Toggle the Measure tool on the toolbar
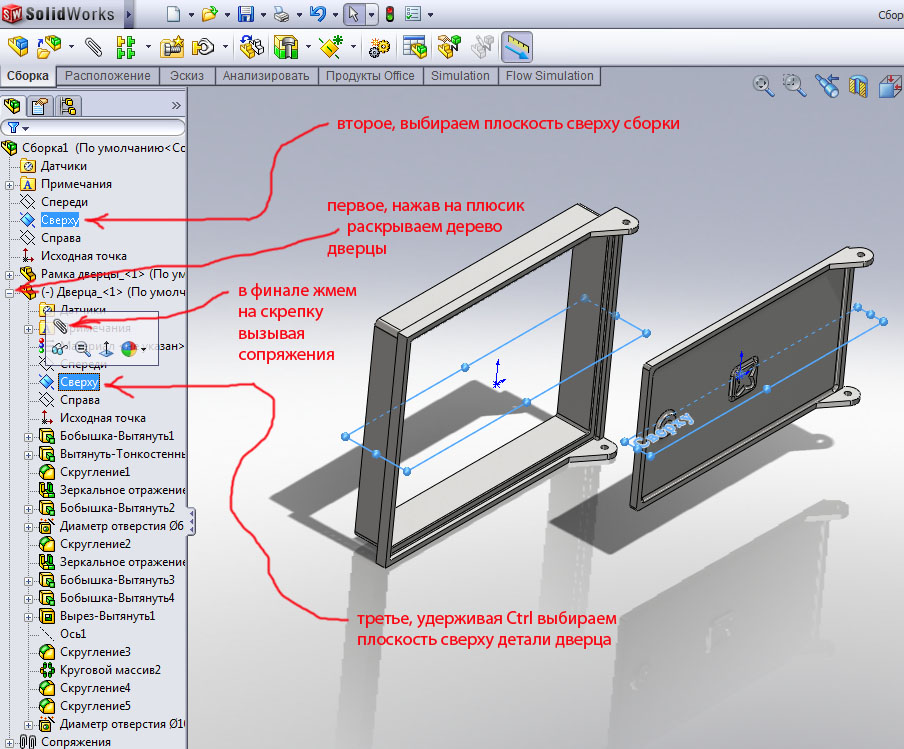This screenshot has width=904, height=749. click(x=517, y=46)
